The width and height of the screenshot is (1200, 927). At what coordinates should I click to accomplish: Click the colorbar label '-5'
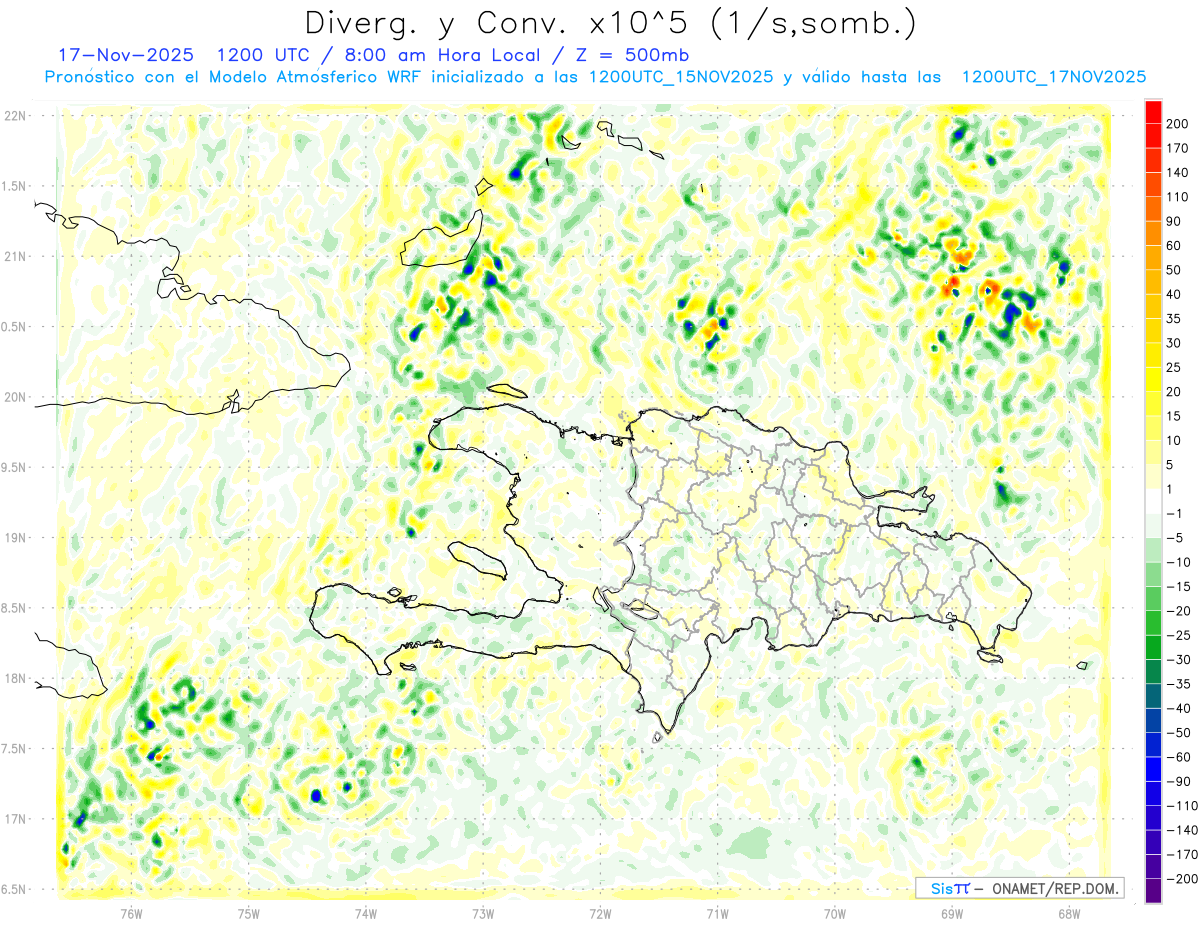(x=1176, y=538)
